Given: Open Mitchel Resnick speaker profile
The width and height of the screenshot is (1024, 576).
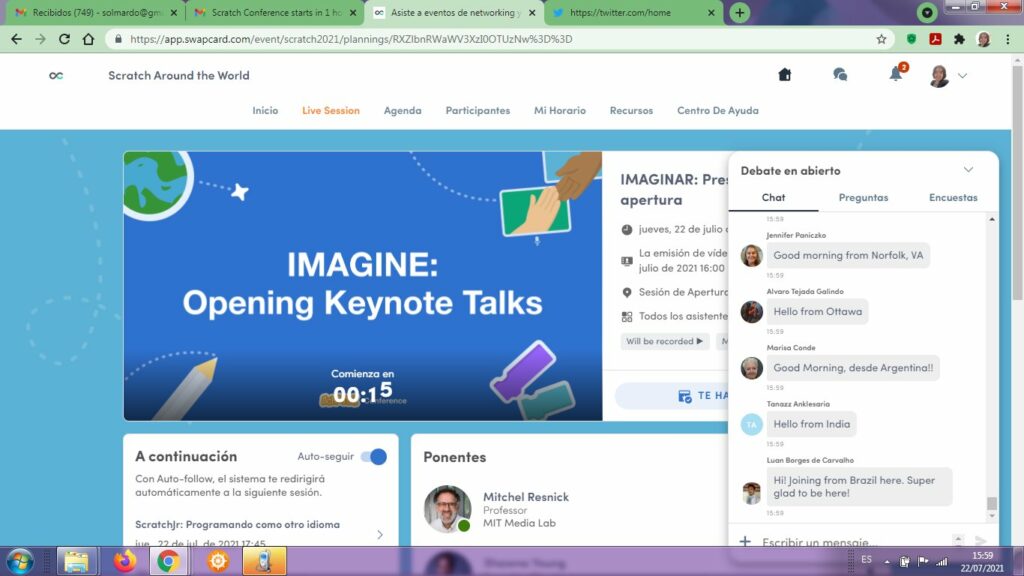Looking at the screenshot, I should tap(526, 497).
